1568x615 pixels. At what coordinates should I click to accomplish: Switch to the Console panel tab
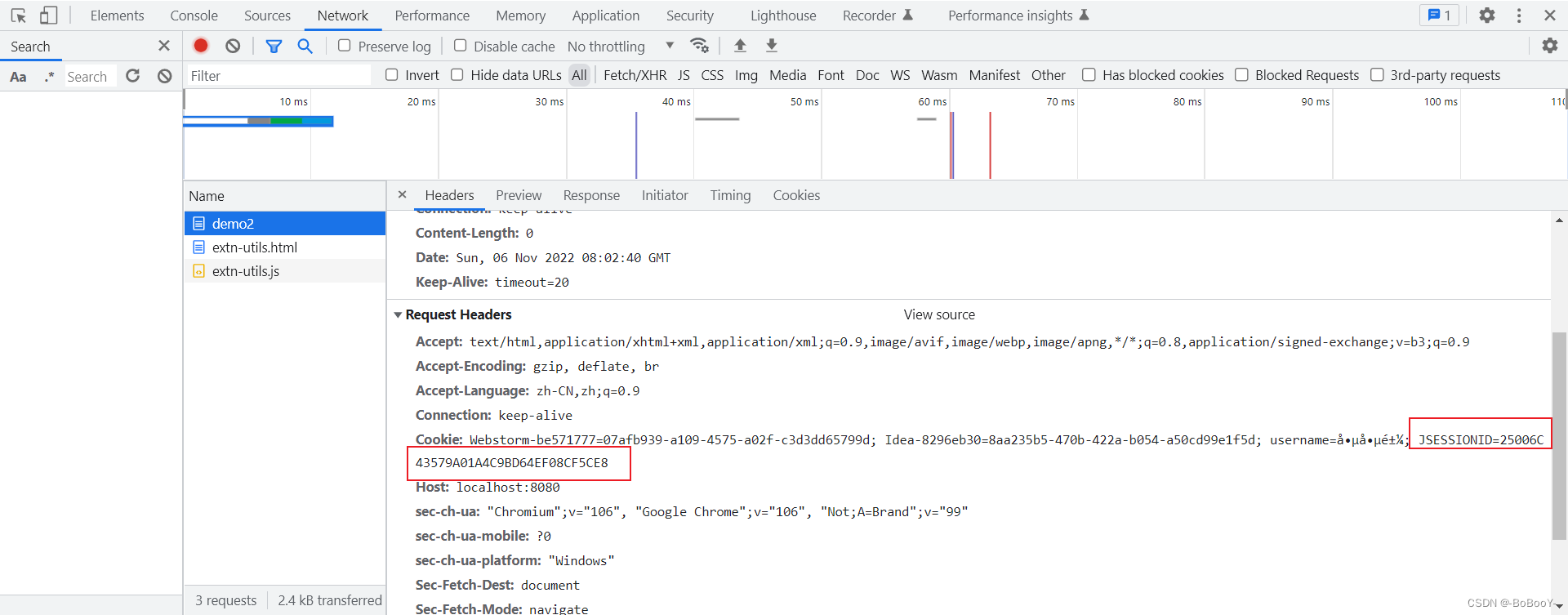coord(194,16)
